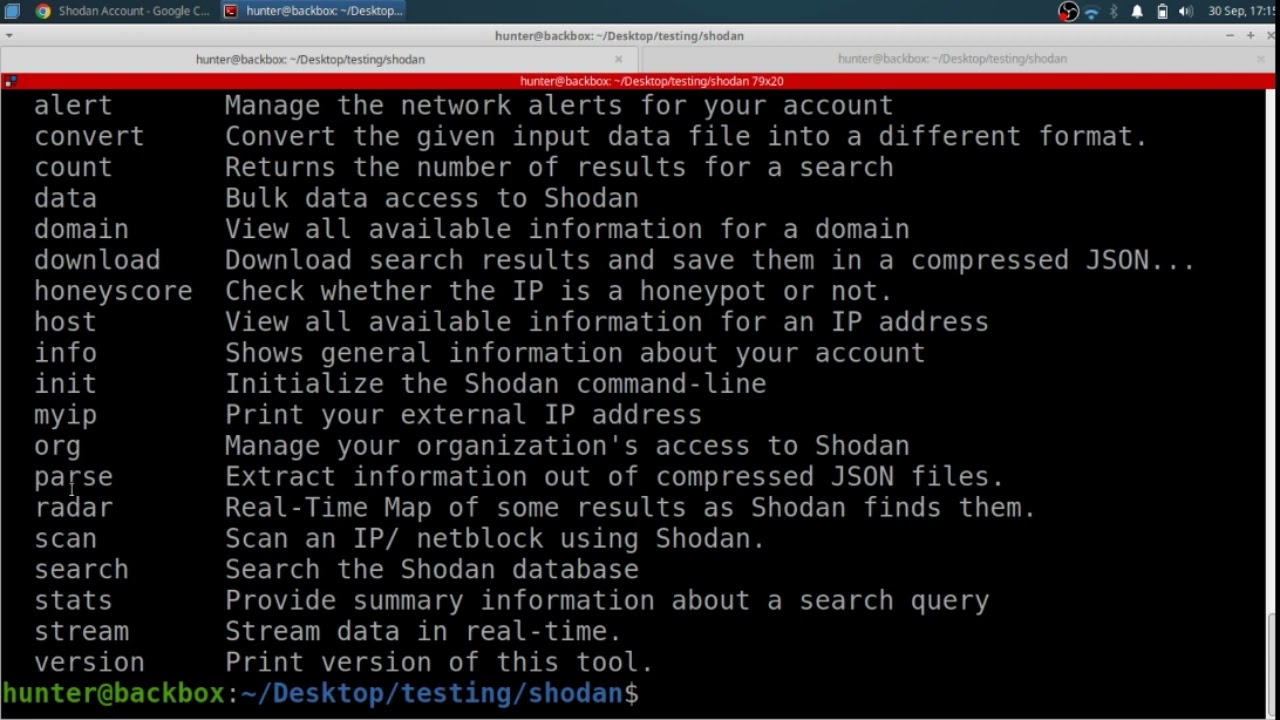The height and width of the screenshot is (720, 1280).
Task: Click the 'domain' command name
Action: pyautogui.click(x=81, y=229)
